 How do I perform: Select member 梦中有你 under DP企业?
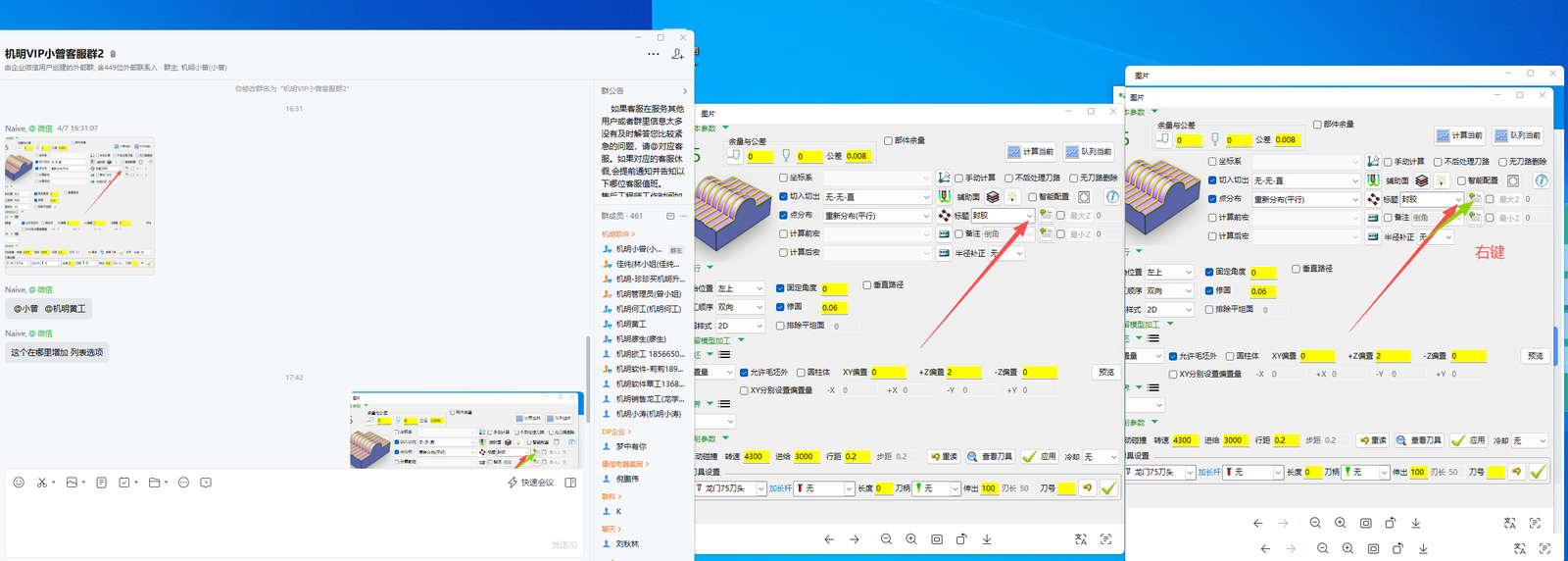point(624,446)
